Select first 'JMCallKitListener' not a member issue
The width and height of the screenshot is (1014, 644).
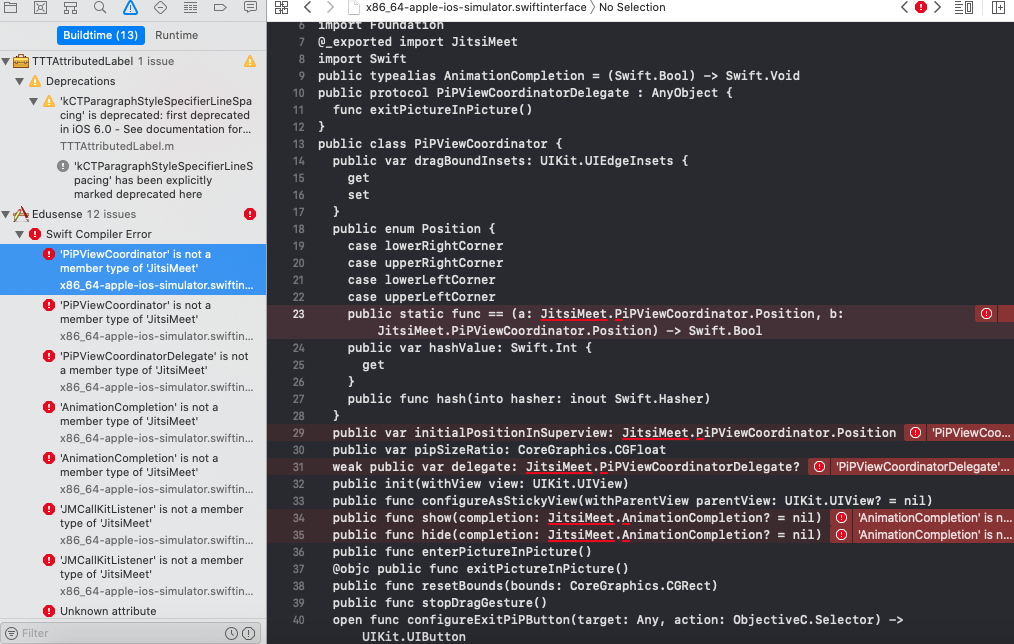tap(133, 525)
